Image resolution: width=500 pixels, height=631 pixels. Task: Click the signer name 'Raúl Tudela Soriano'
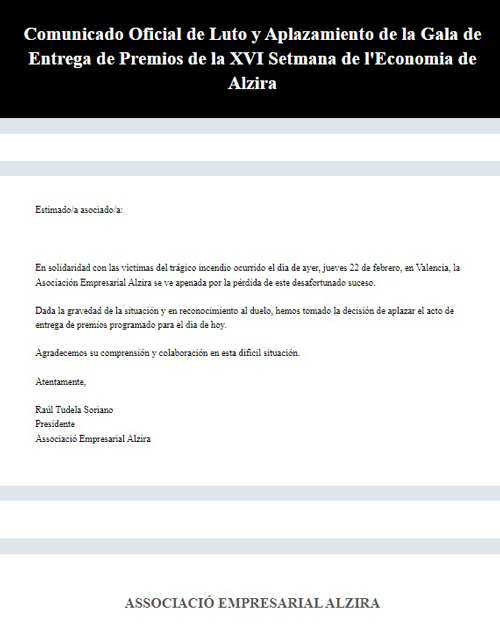click(x=74, y=410)
